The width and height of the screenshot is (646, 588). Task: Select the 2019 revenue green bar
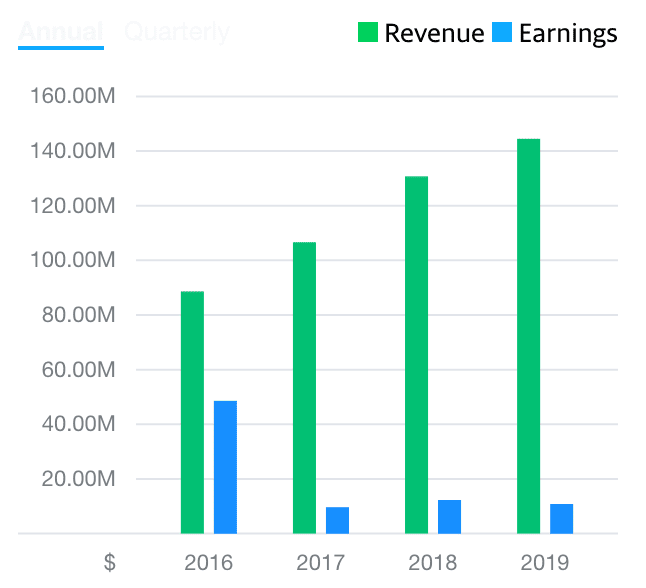pyautogui.click(x=529, y=336)
